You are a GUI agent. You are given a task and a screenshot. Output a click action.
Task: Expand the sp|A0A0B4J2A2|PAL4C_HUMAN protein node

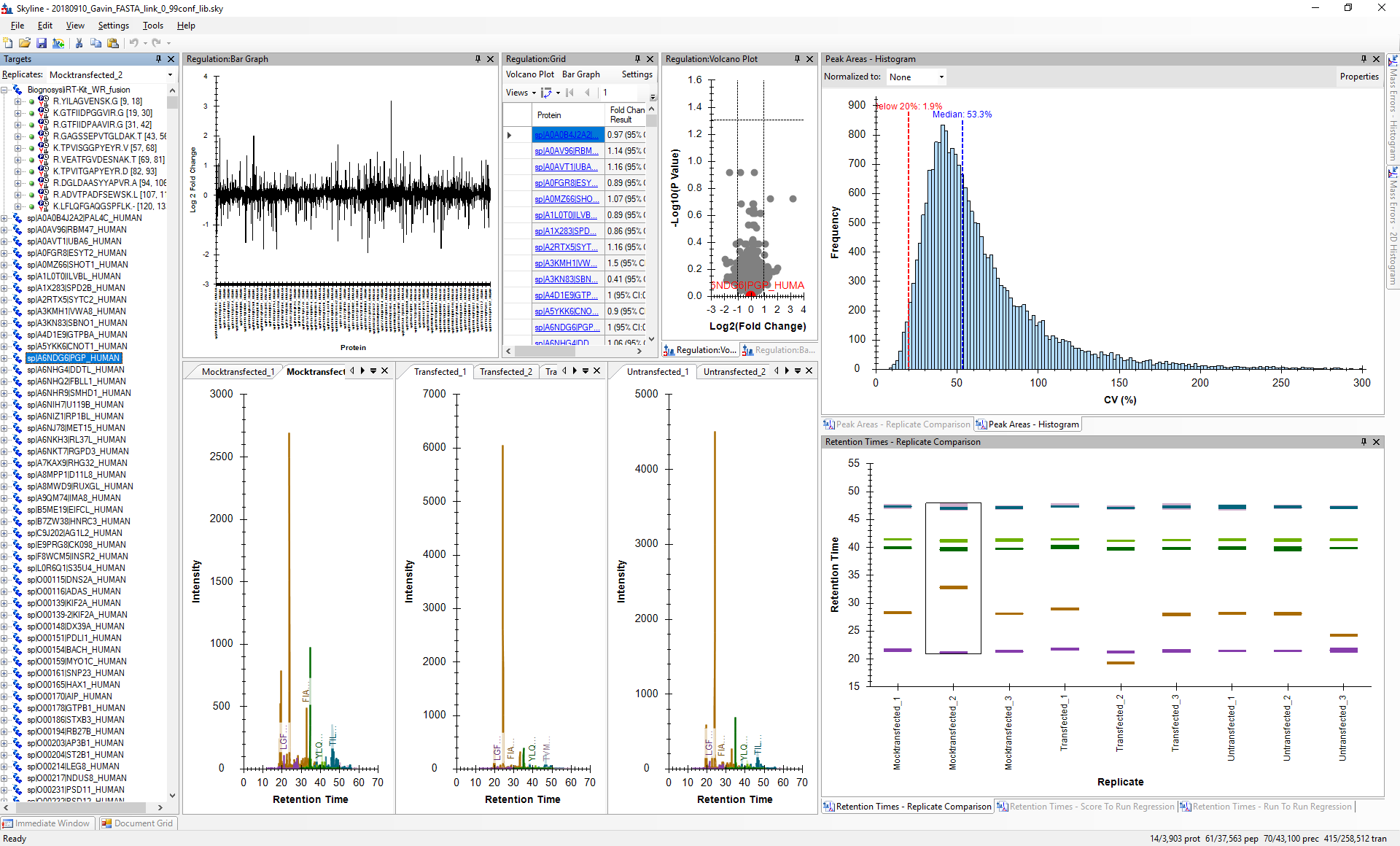tap(5, 218)
